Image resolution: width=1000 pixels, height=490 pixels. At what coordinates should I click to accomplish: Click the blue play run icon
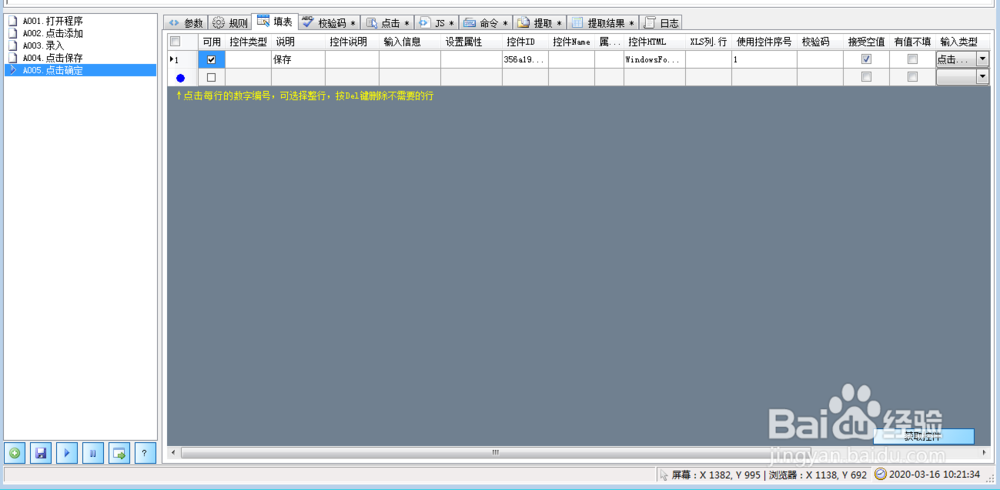point(67,454)
